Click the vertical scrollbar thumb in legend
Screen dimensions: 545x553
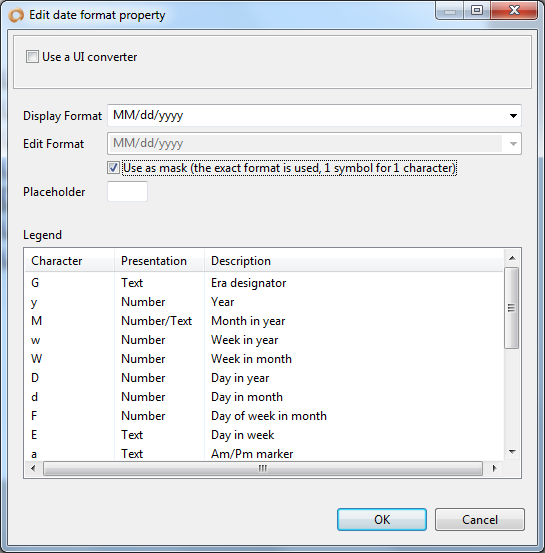pos(511,308)
